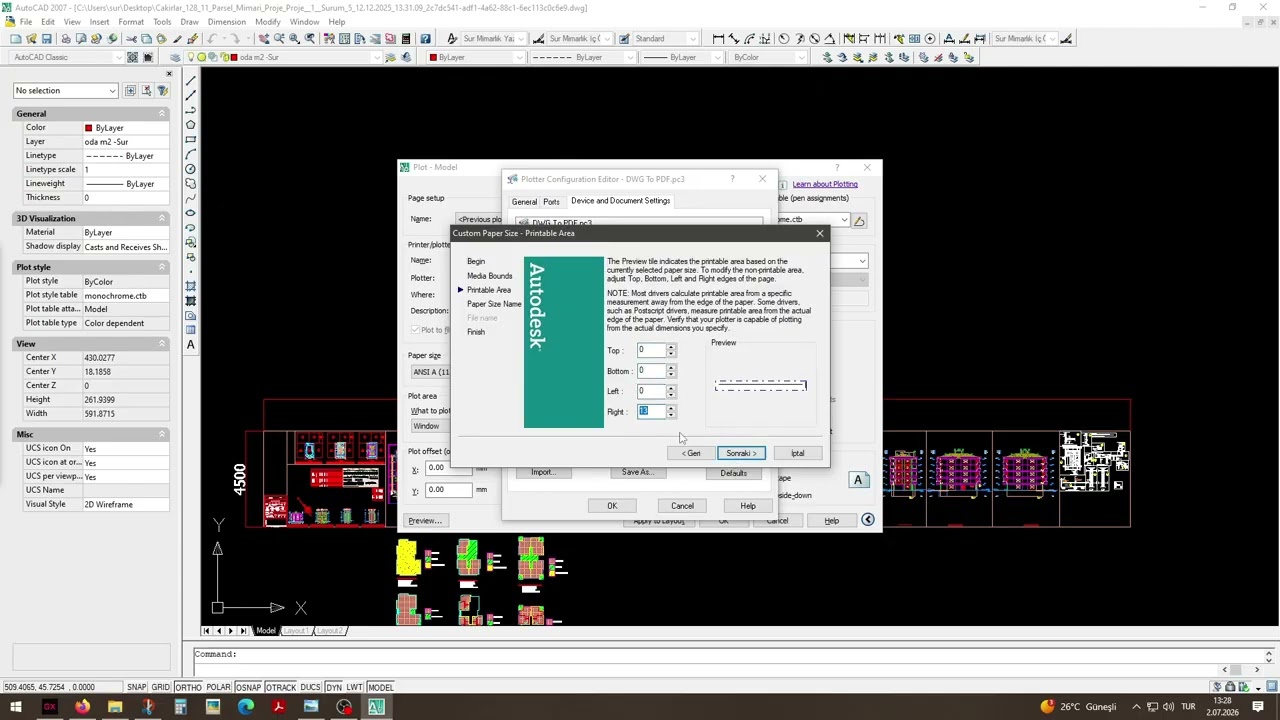Open the Learn about Plotting link
This screenshot has width=1280, height=720.
click(x=825, y=184)
